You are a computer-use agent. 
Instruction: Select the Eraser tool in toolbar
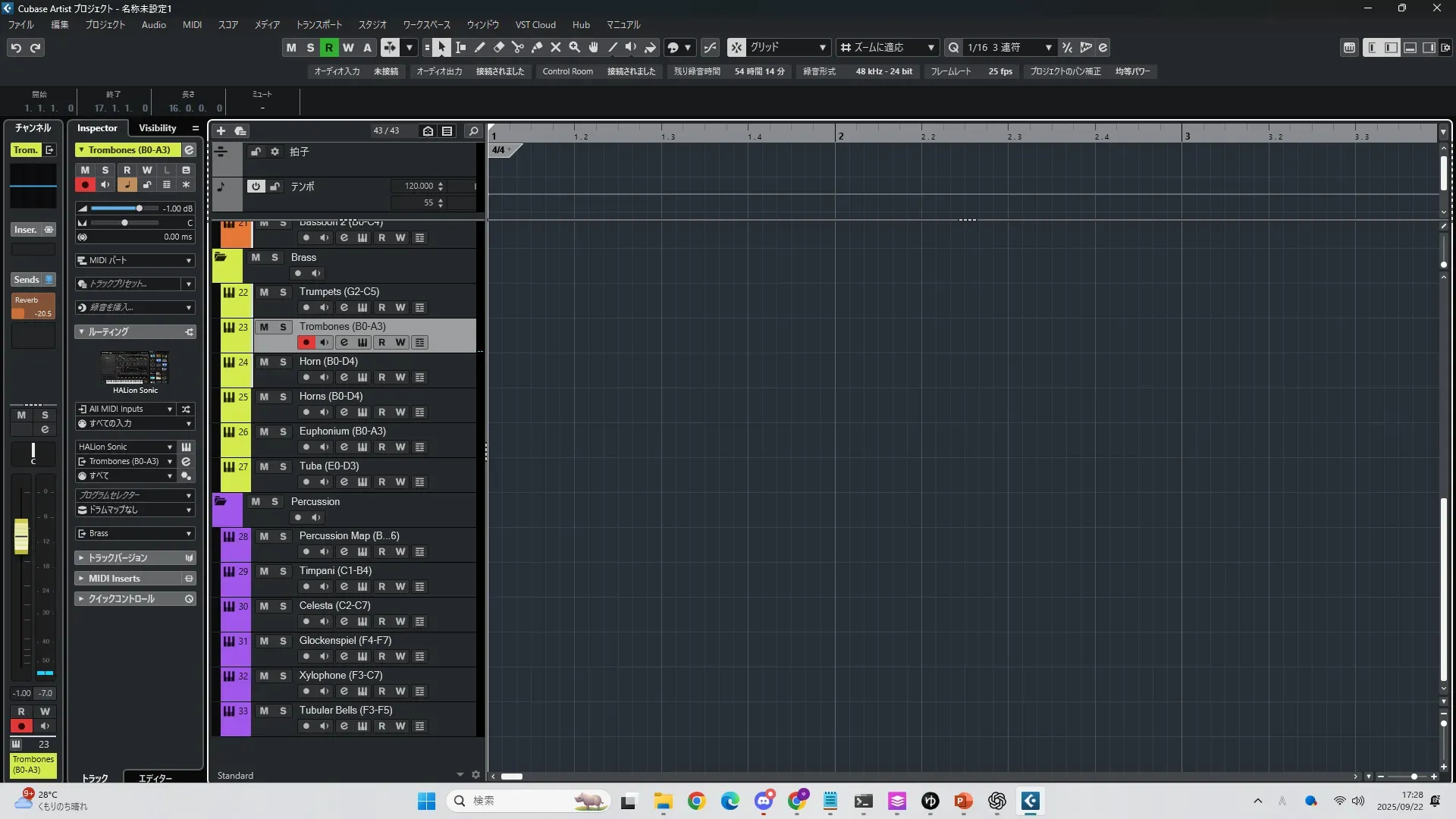(498, 48)
